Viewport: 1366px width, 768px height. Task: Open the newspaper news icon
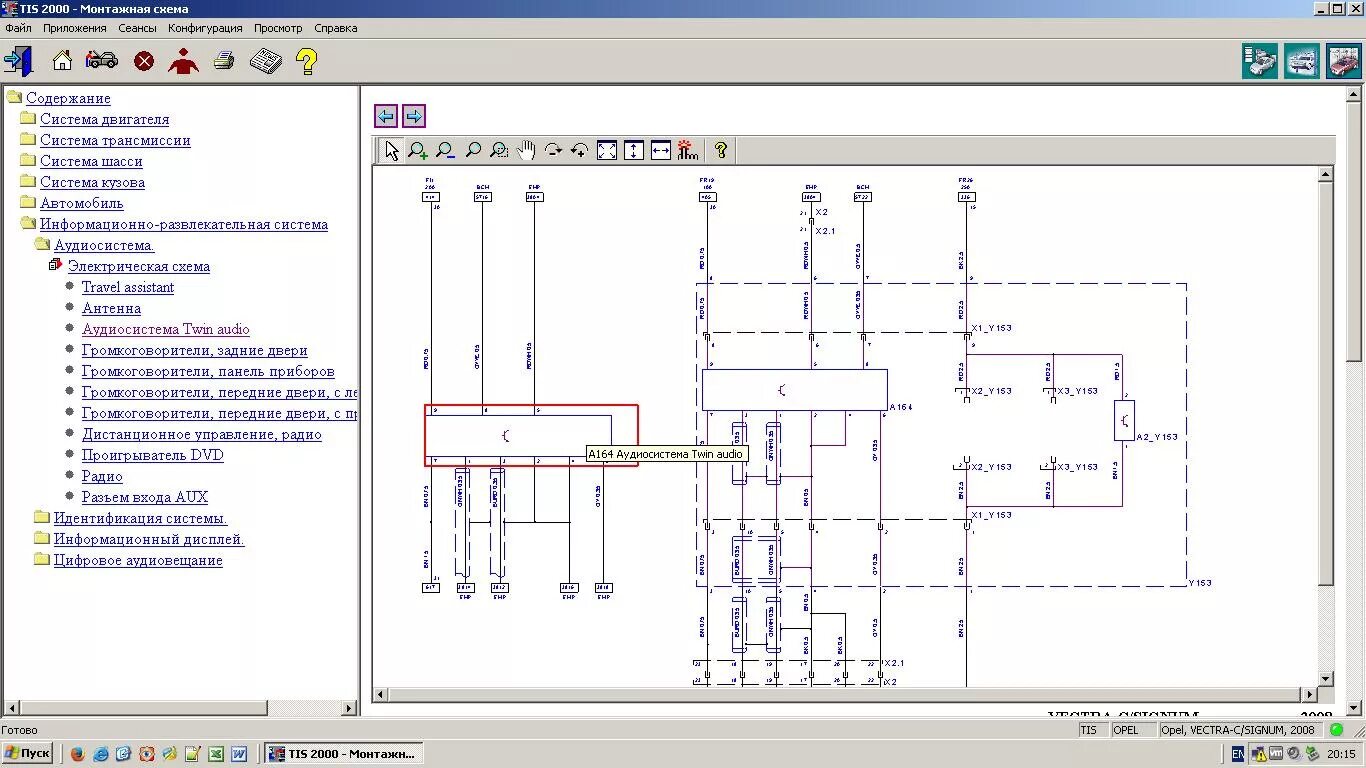(266, 61)
